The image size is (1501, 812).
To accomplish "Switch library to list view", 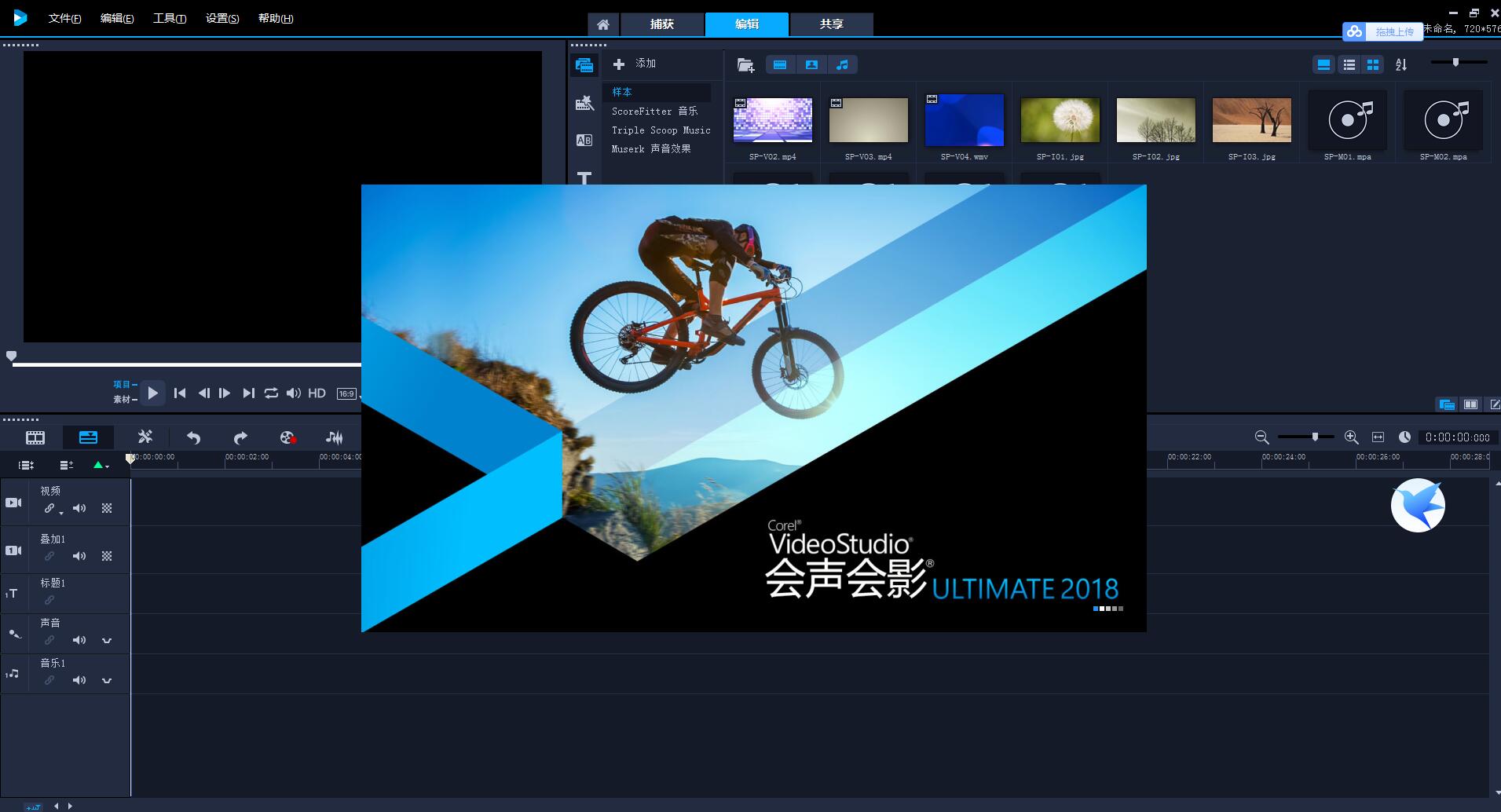I will [1349, 65].
